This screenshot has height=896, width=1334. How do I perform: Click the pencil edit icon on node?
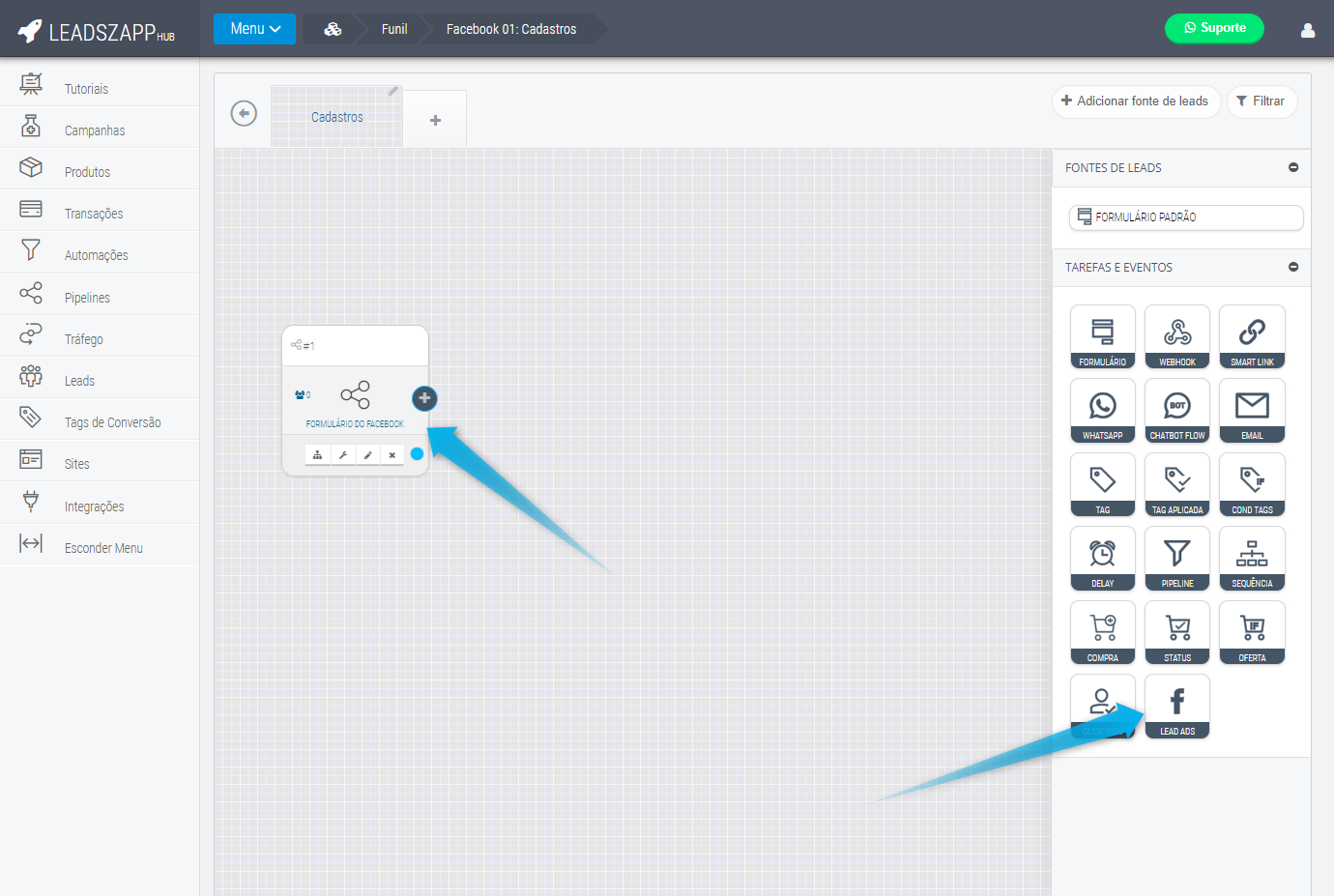[x=367, y=455]
